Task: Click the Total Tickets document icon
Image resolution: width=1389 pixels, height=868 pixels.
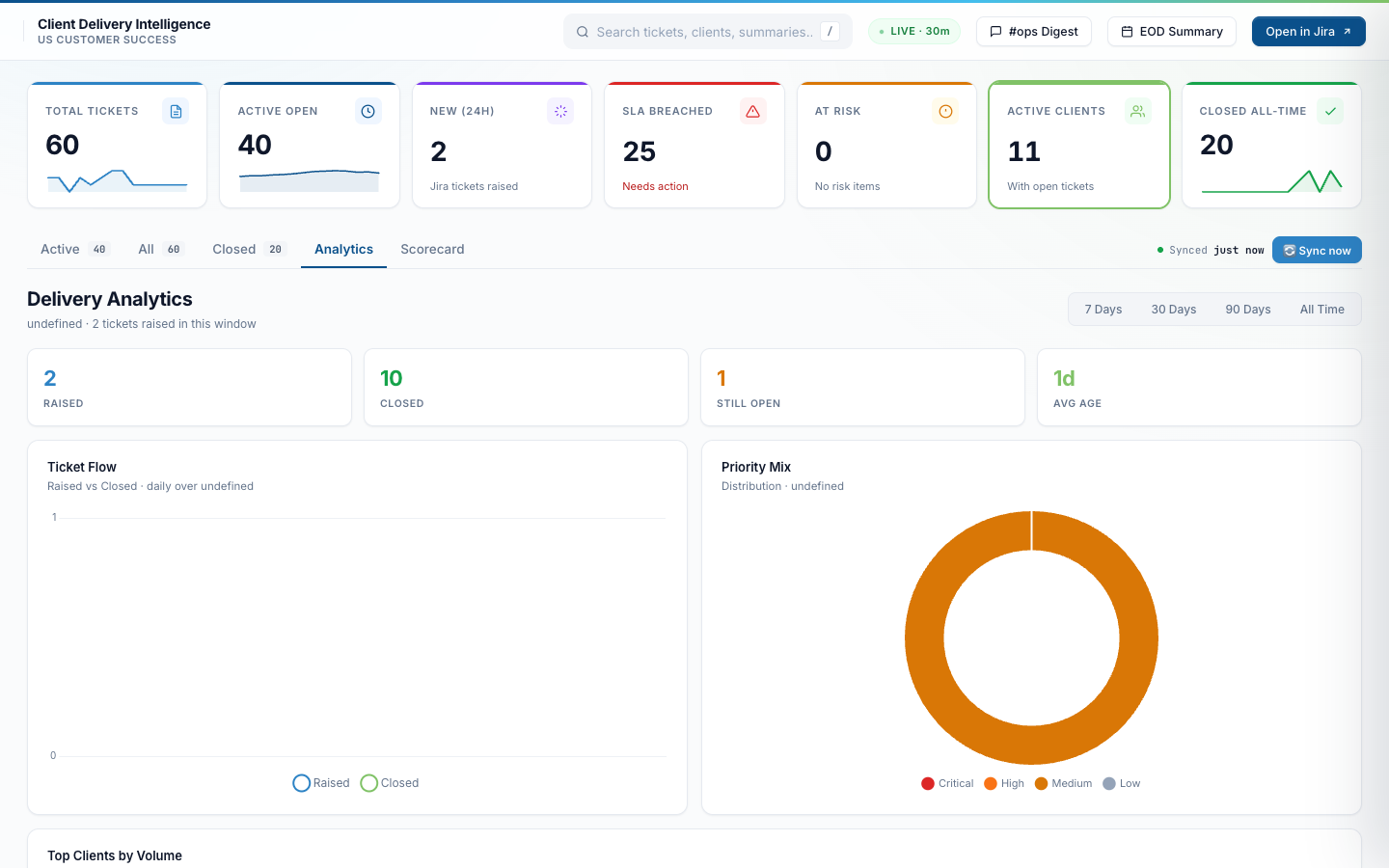Action: 176,111
